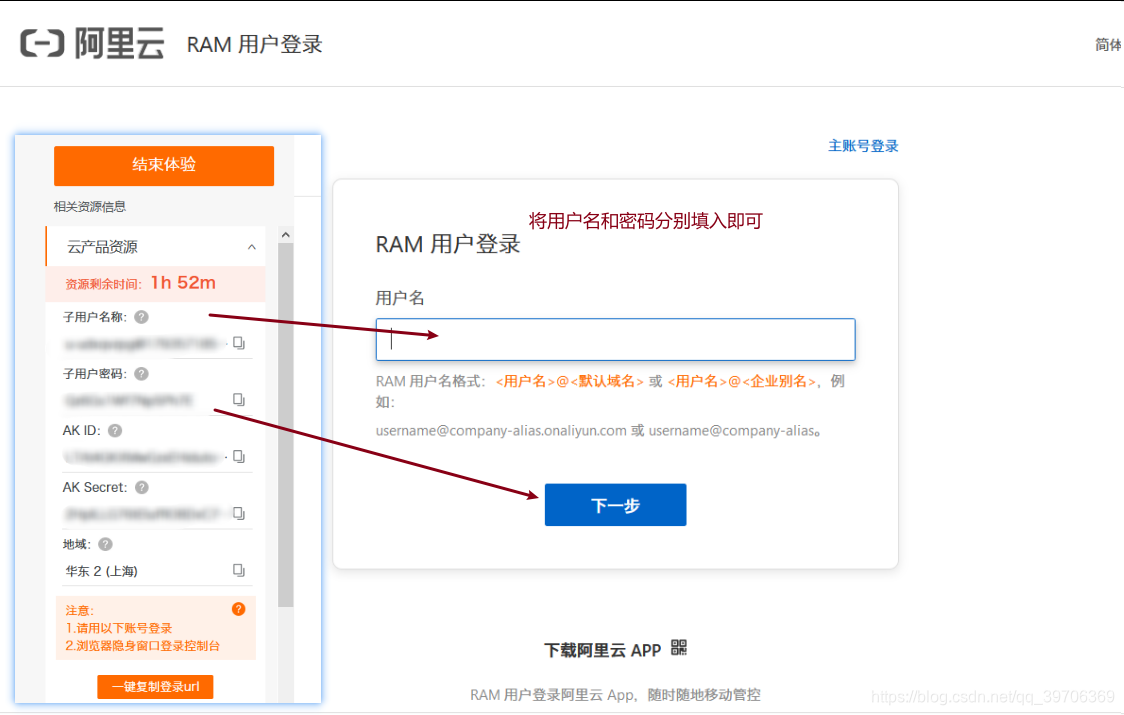Show help for 地域 field
This screenshot has height=715, width=1124.
pyautogui.click(x=105, y=544)
